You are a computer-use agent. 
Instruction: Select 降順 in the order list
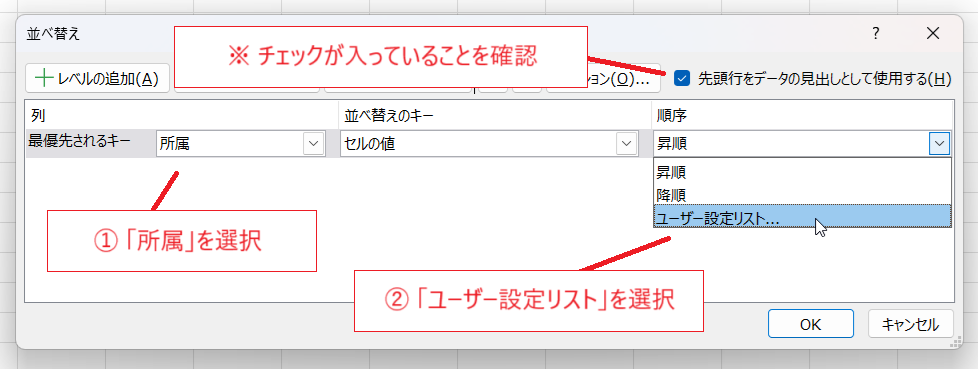pyautogui.click(x=802, y=195)
